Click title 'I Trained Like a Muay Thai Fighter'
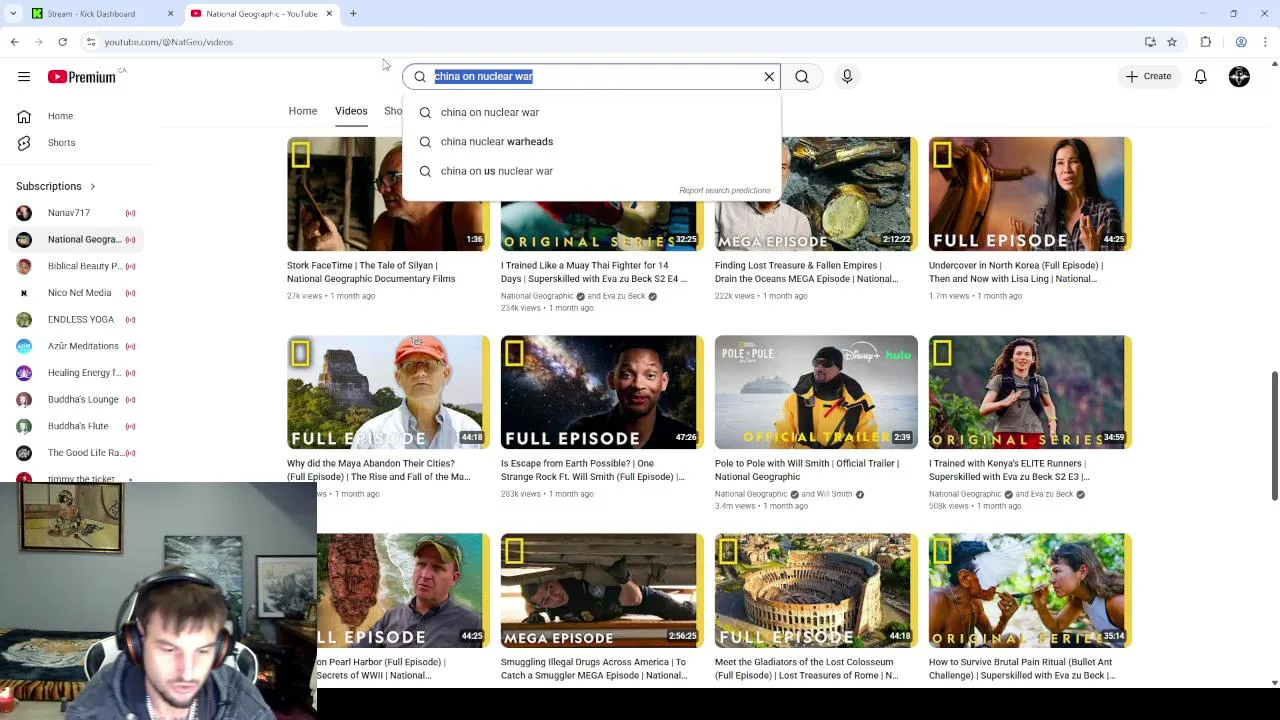This screenshot has width=1280, height=720. pyautogui.click(x=594, y=272)
